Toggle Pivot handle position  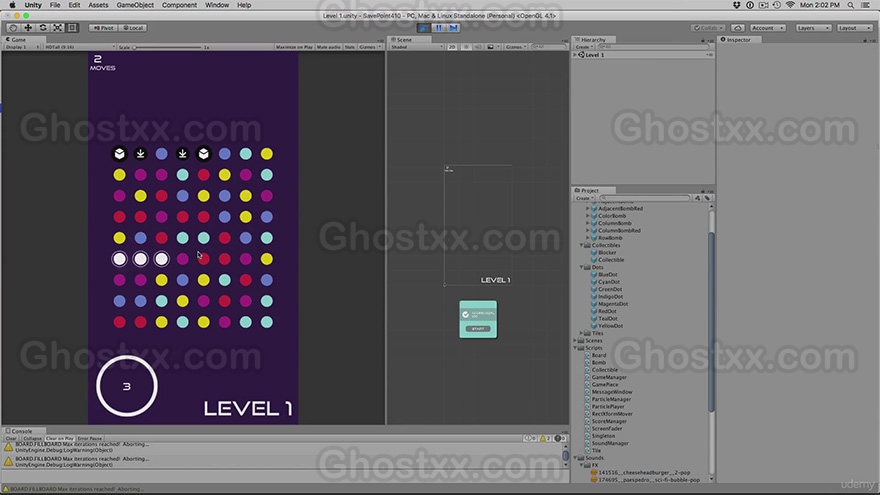click(x=103, y=28)
